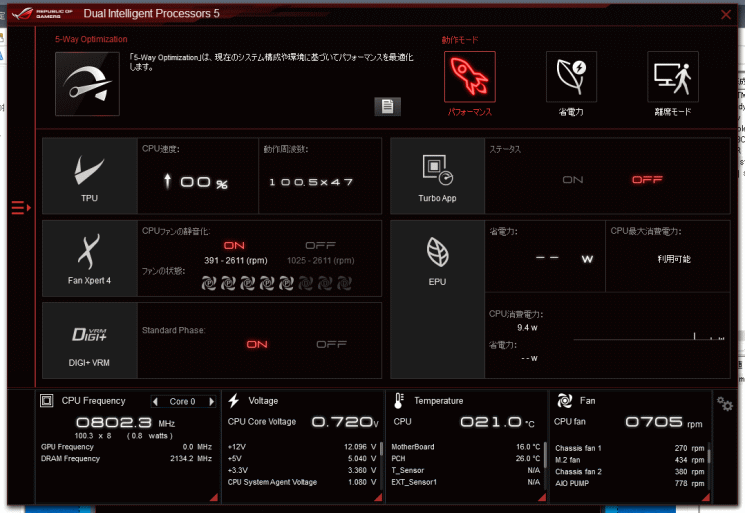
Task: Click the CPU power consumption graph
Action: [649, 335]
